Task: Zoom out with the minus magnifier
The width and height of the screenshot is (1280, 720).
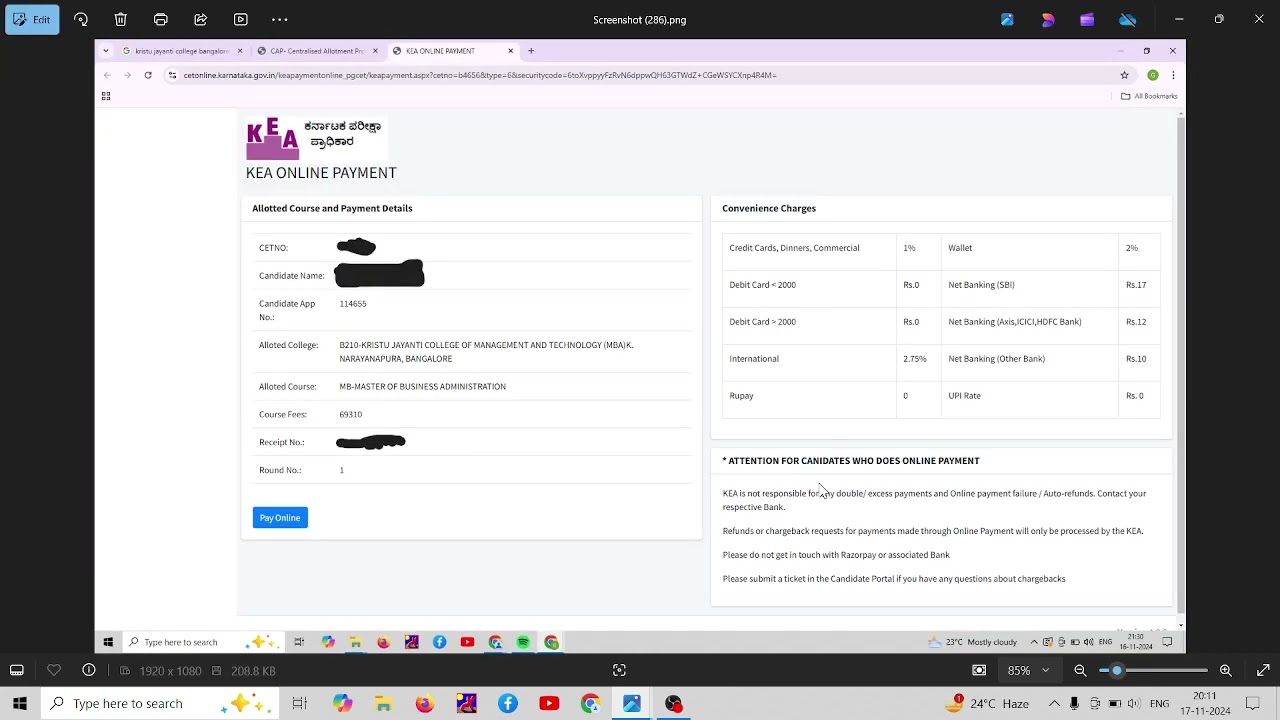Action: point(1080,670)
